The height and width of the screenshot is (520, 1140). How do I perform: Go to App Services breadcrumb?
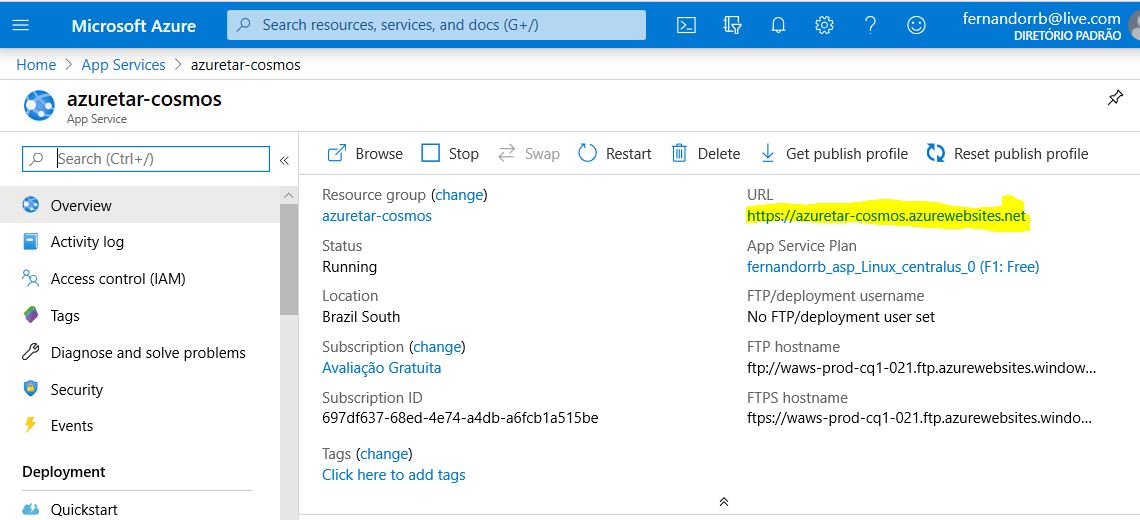click(x=124, y=65)
